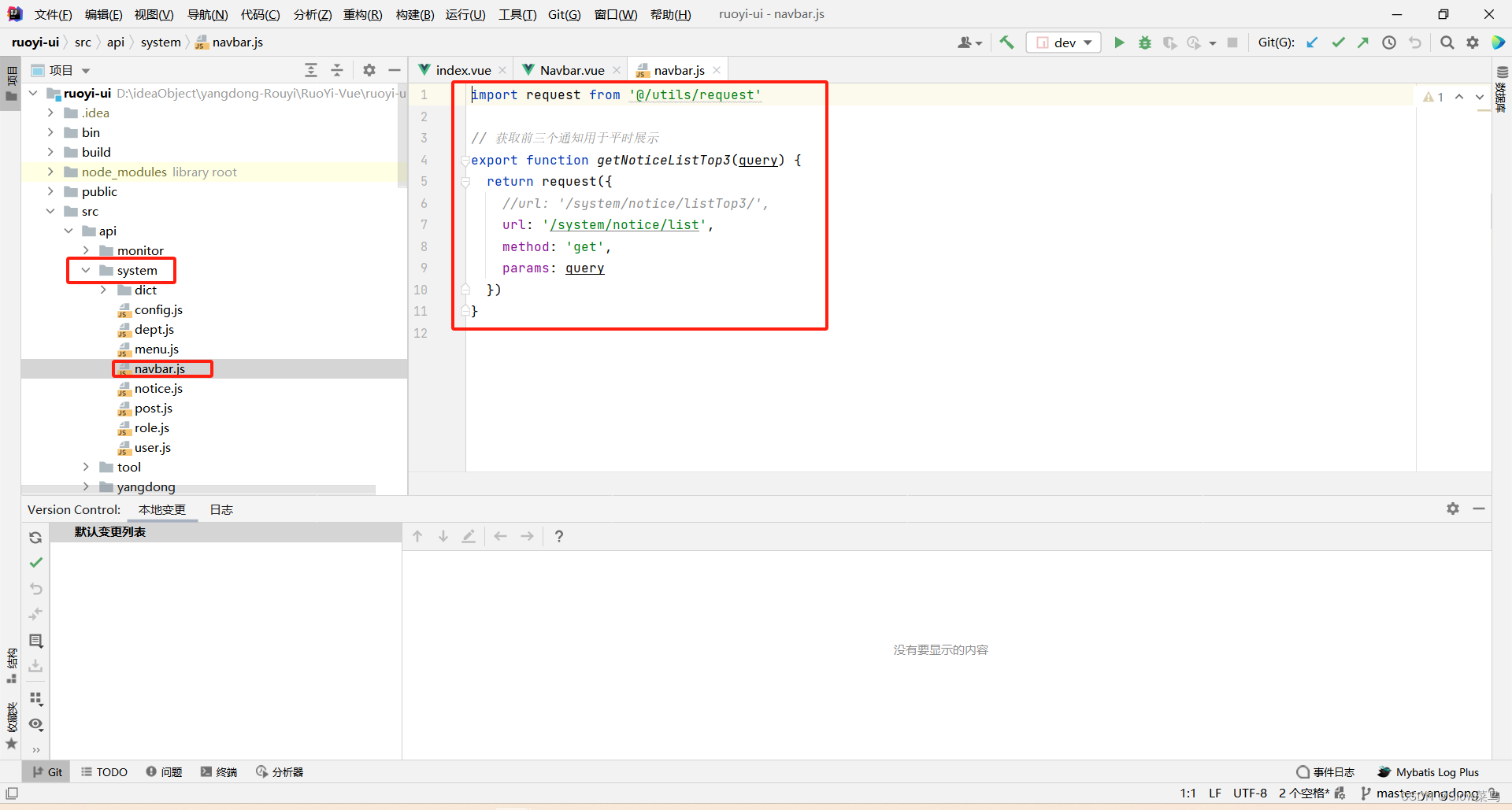Collapse the system folder in project tree

[x=87, y=270]
